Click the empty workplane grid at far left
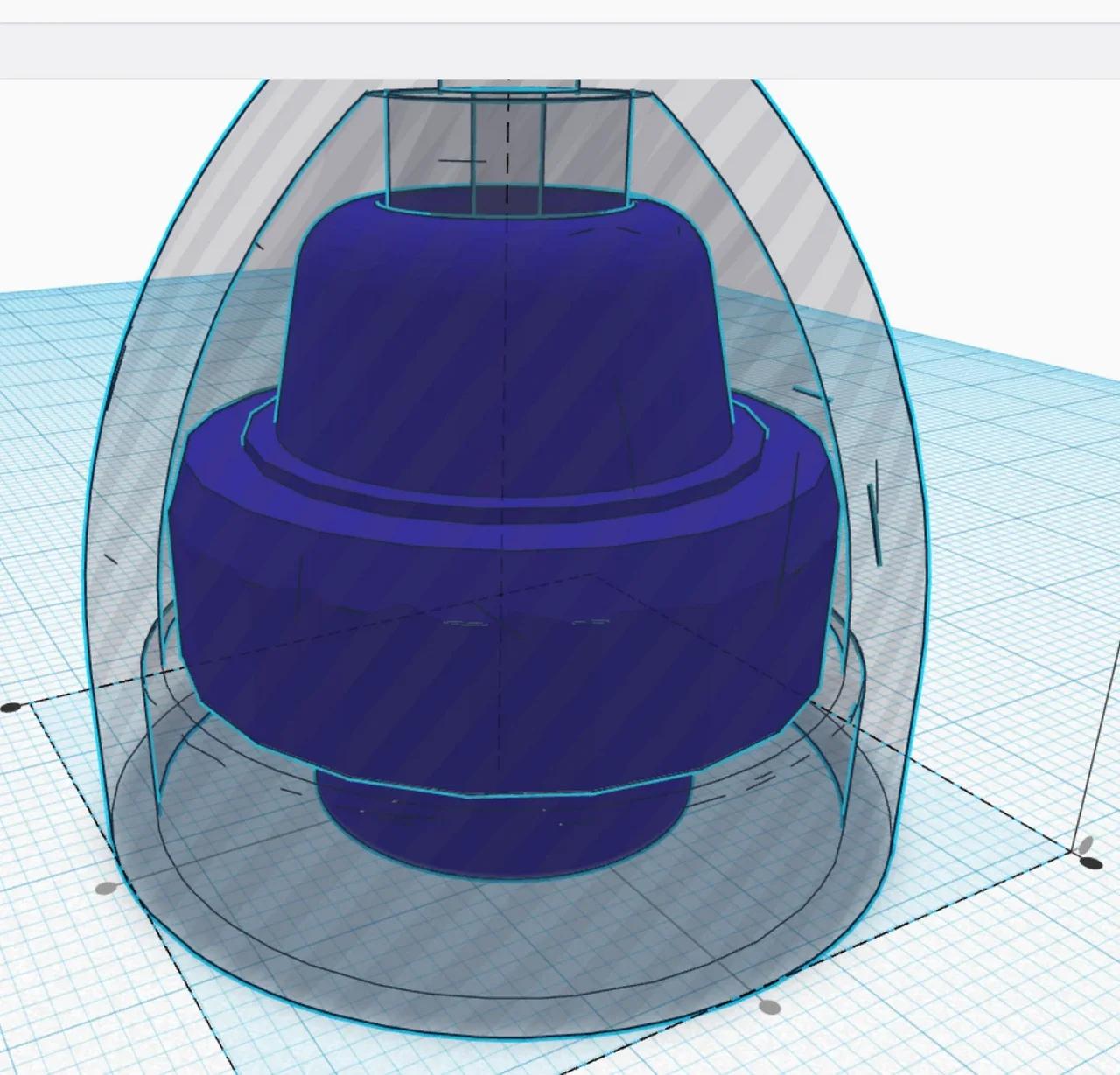 click(x=44, y=525)
